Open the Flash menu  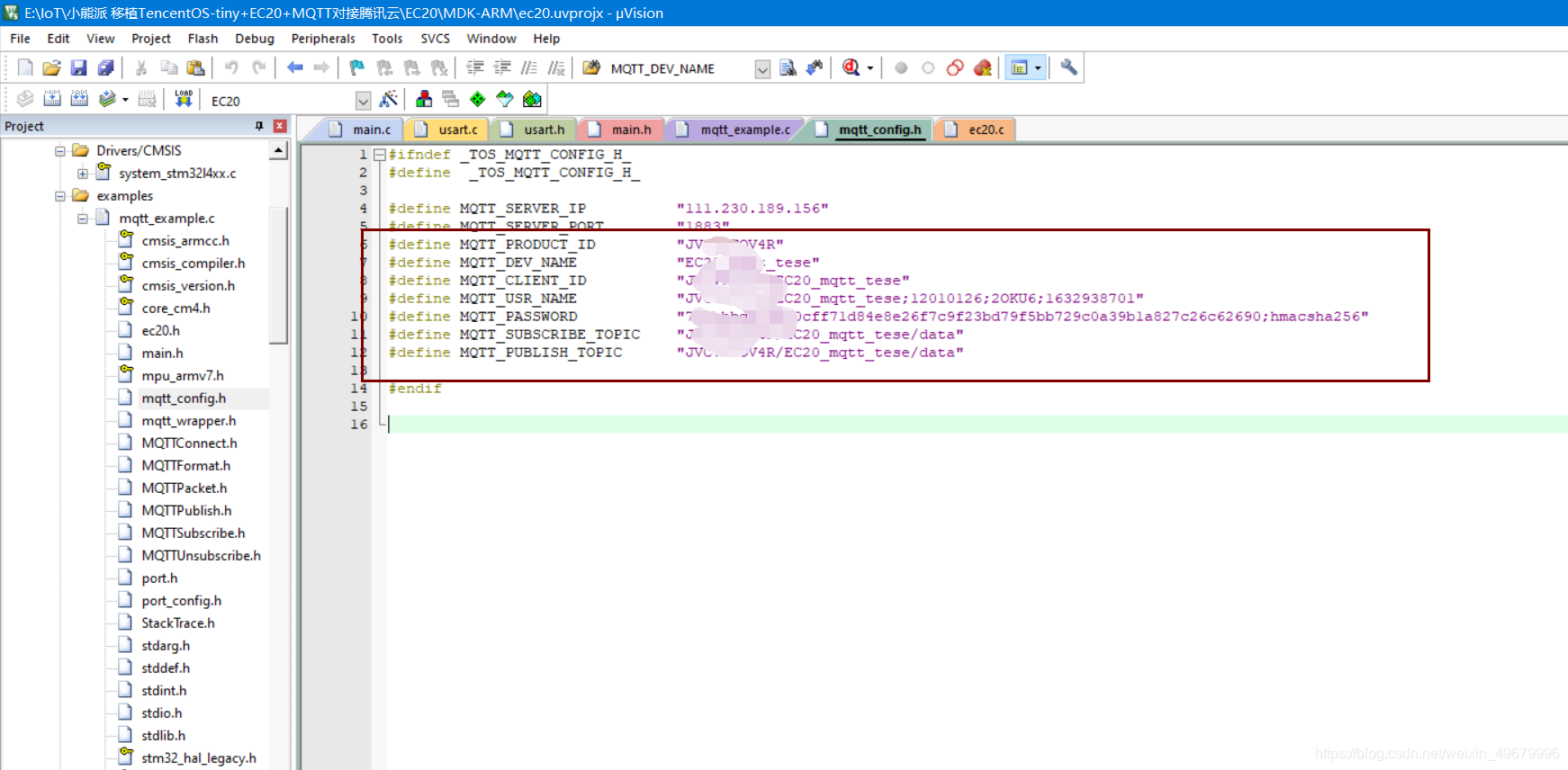coord(203,39)
